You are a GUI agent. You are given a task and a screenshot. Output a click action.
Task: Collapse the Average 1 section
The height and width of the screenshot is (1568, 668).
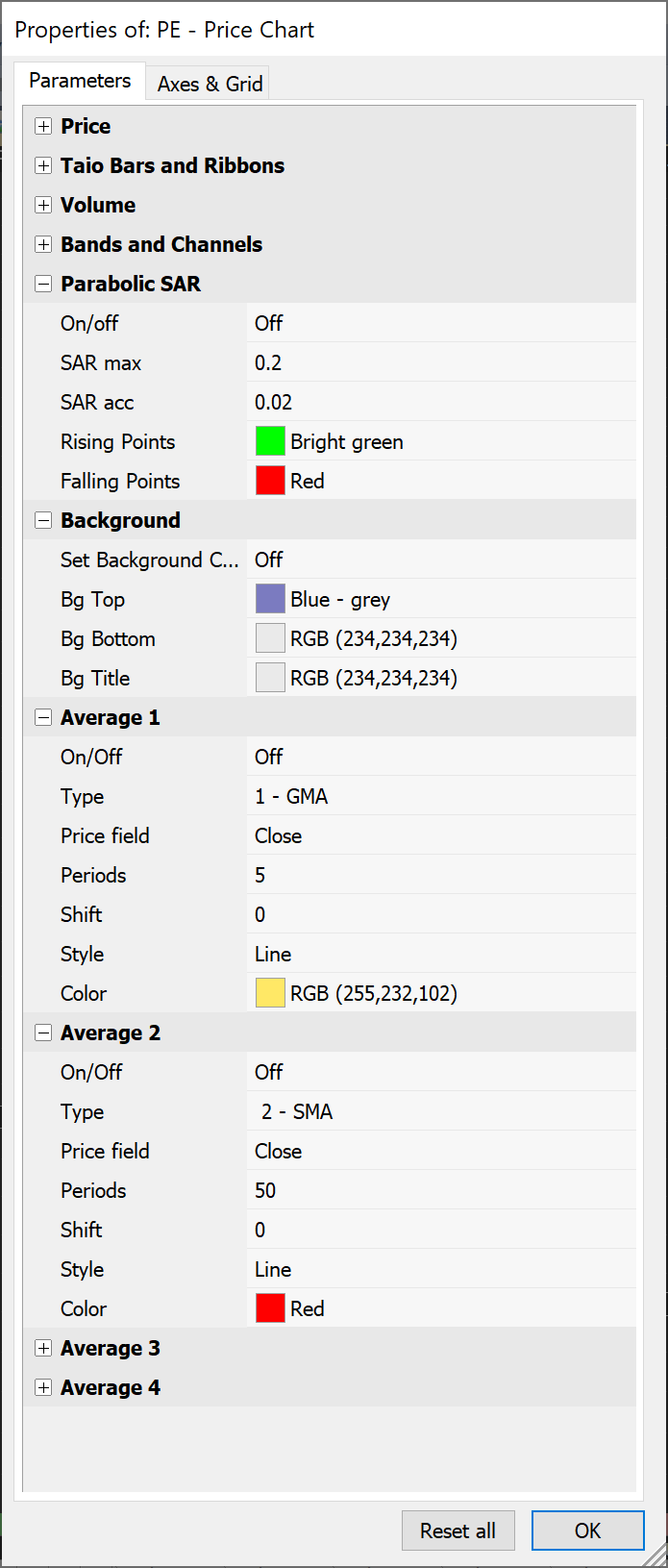(x=43, y=717)
